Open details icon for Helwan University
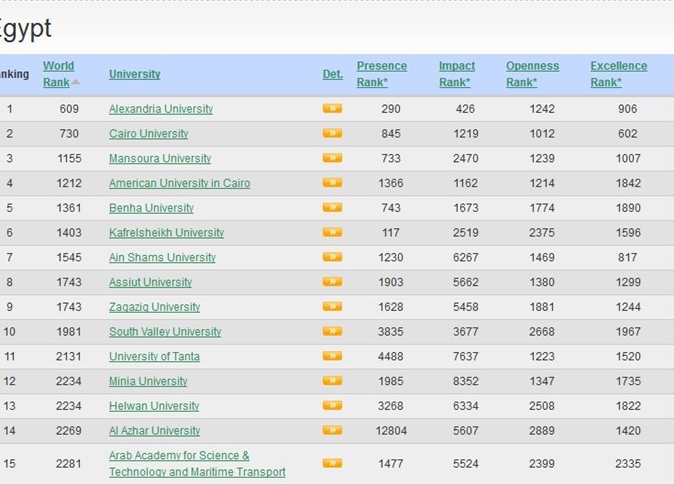 [332, 405]
